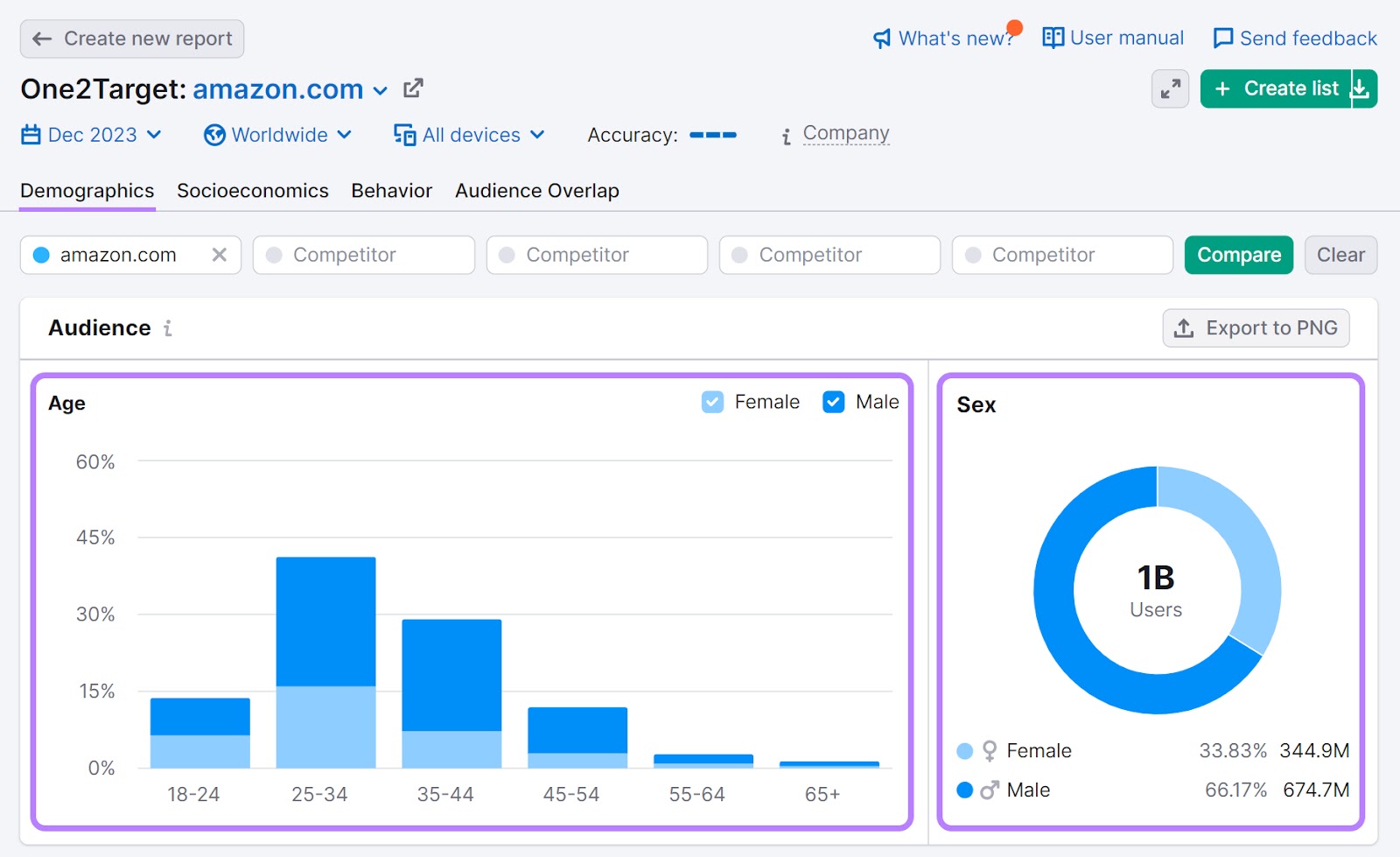Click the globe icon next to Worldwide
This screenshot has width=1400, height=857.
tap(214, 135)
